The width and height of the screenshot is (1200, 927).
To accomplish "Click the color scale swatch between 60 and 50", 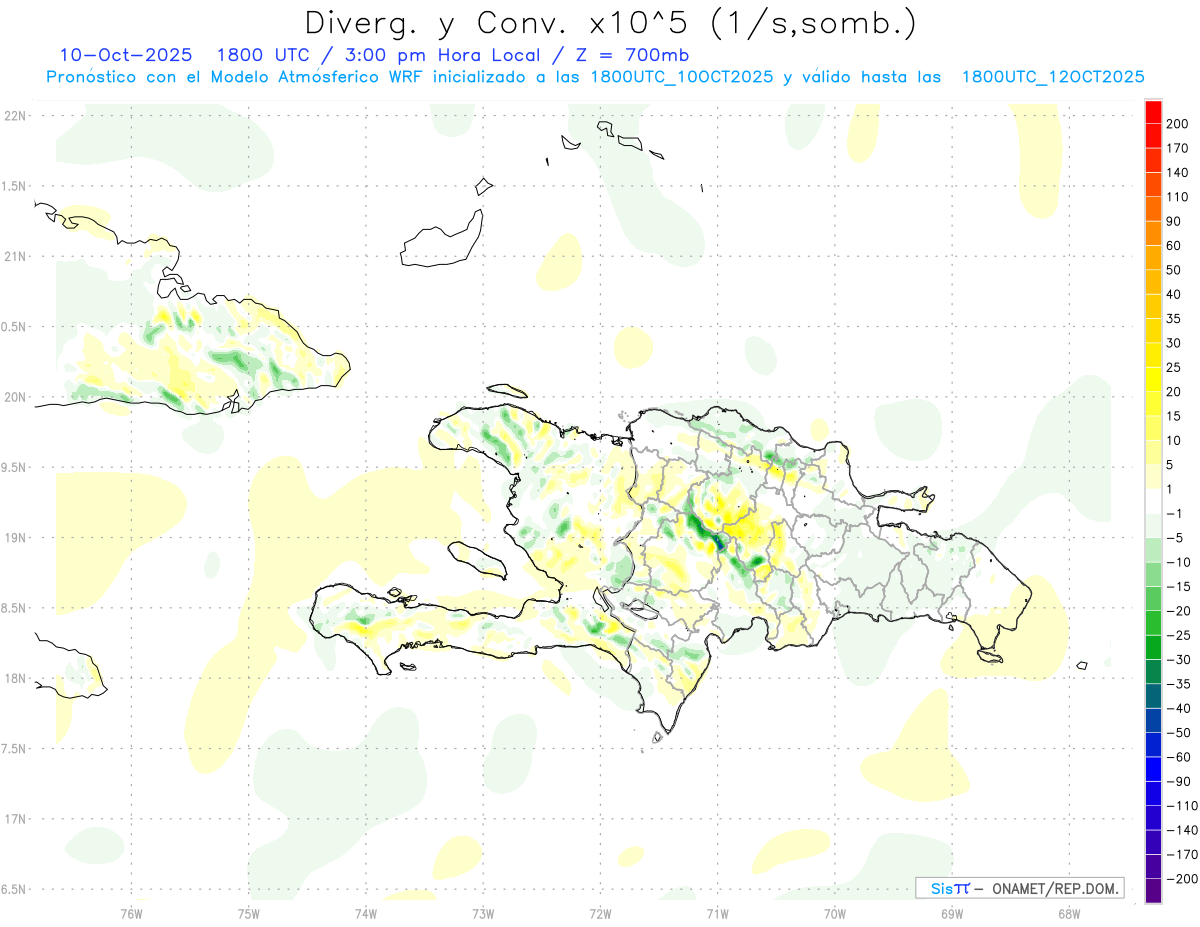I will point(1153,258).
